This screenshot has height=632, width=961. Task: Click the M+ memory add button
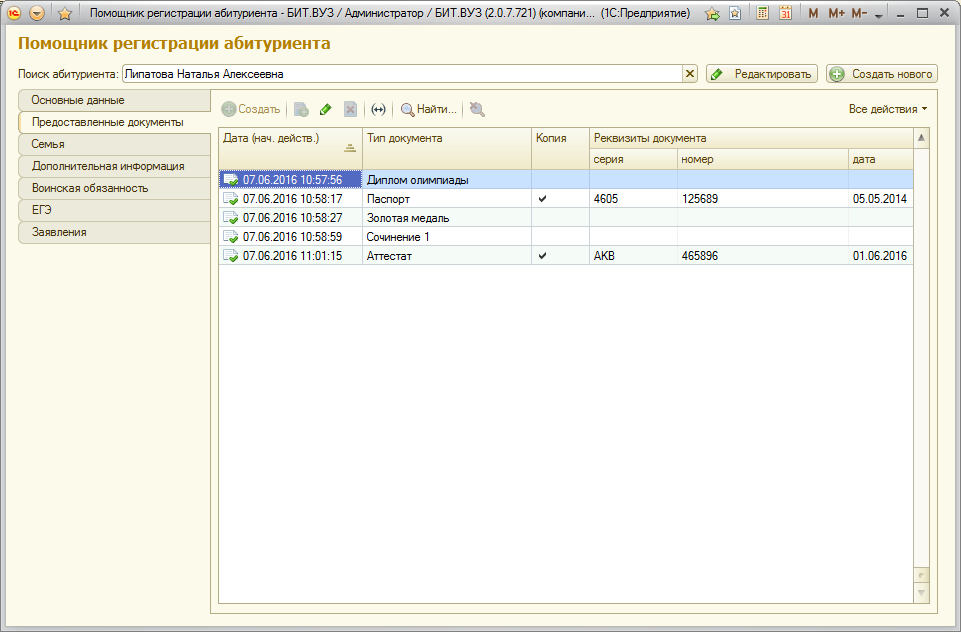pyautogui.click(x=836, y=13)
